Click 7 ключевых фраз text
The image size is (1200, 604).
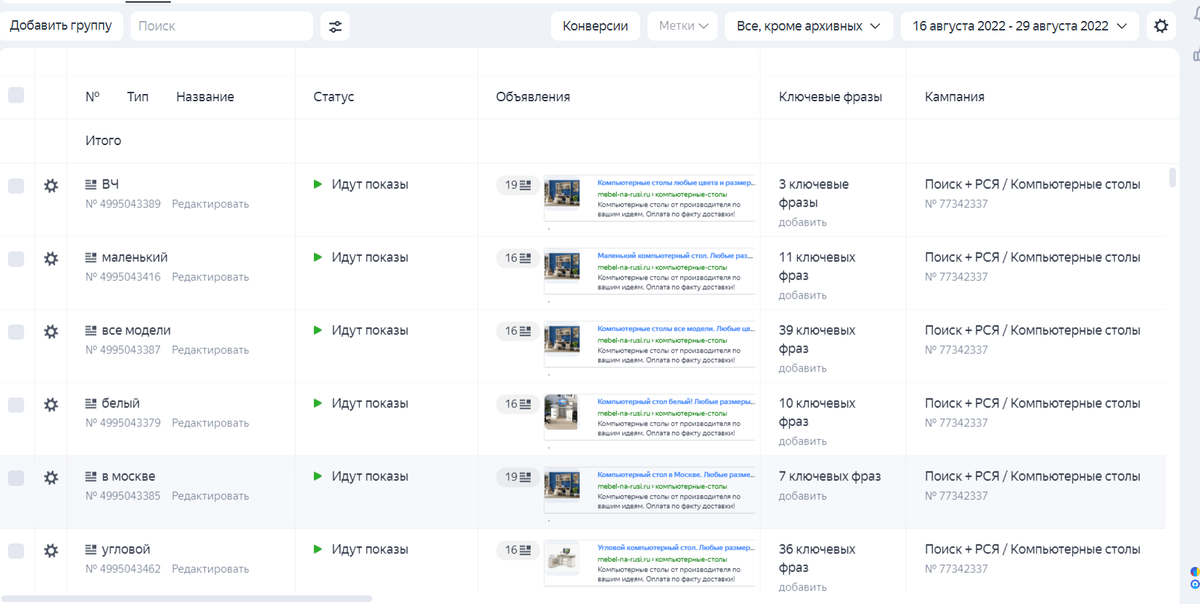click(x=830, y=476)
